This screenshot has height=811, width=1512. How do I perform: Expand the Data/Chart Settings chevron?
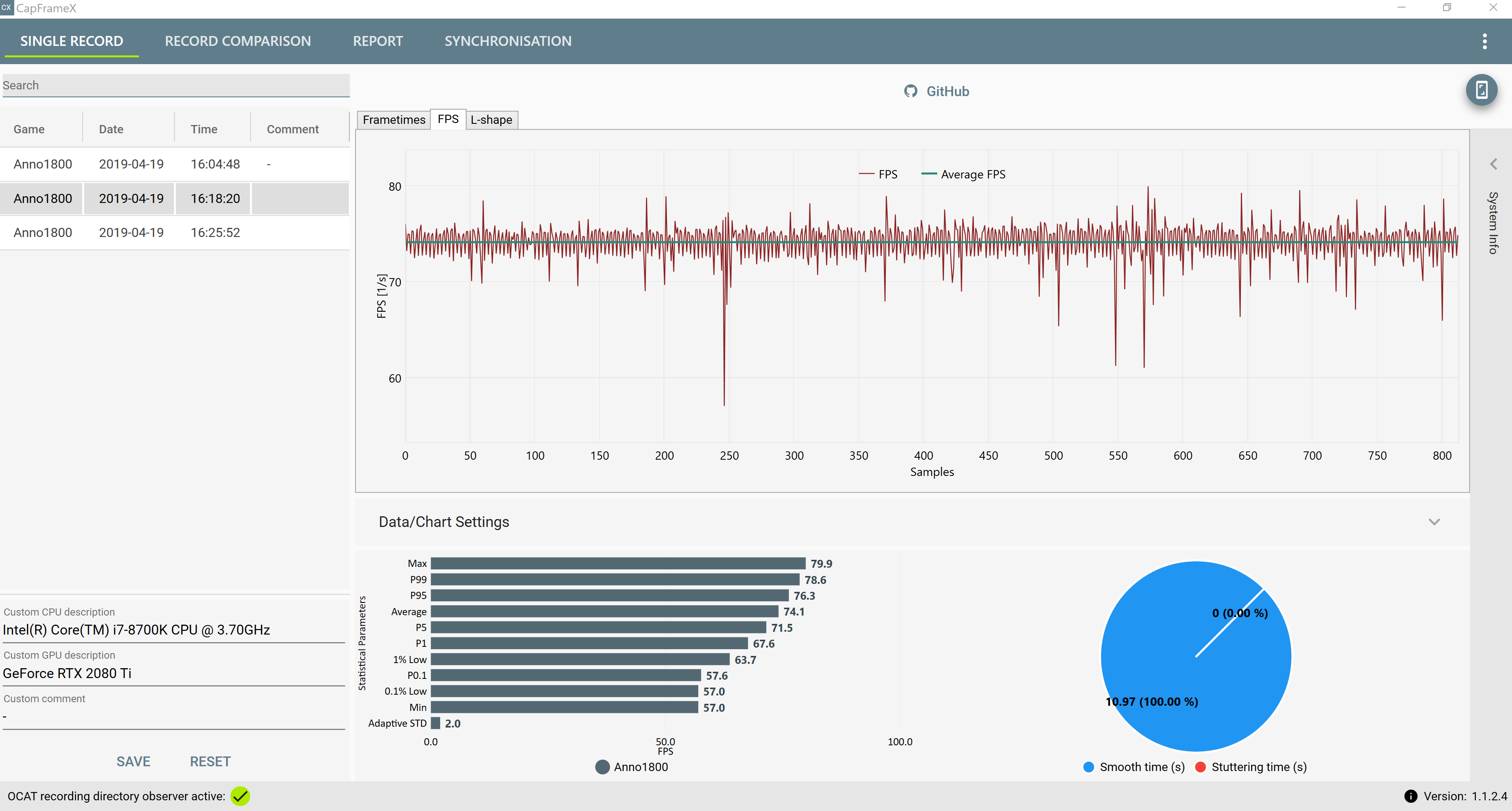click(1434, 522)
